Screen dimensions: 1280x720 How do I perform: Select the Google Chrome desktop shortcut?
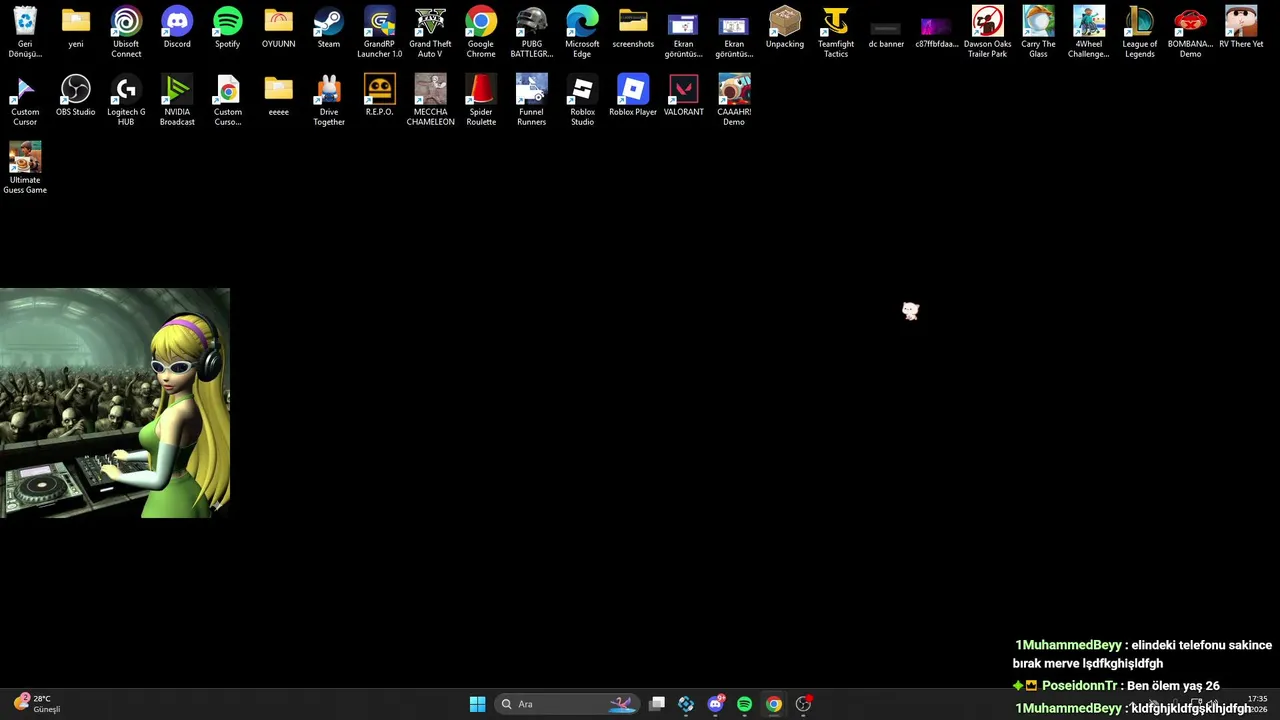point(481,31)
